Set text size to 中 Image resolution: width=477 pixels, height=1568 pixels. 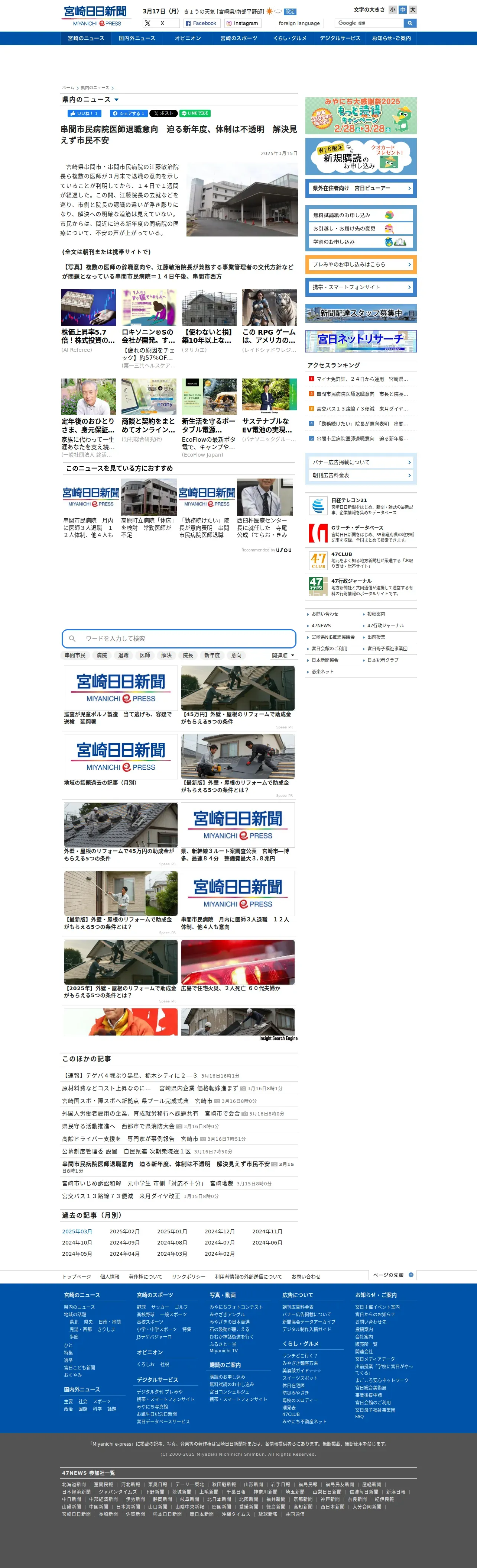pos(403,10)
